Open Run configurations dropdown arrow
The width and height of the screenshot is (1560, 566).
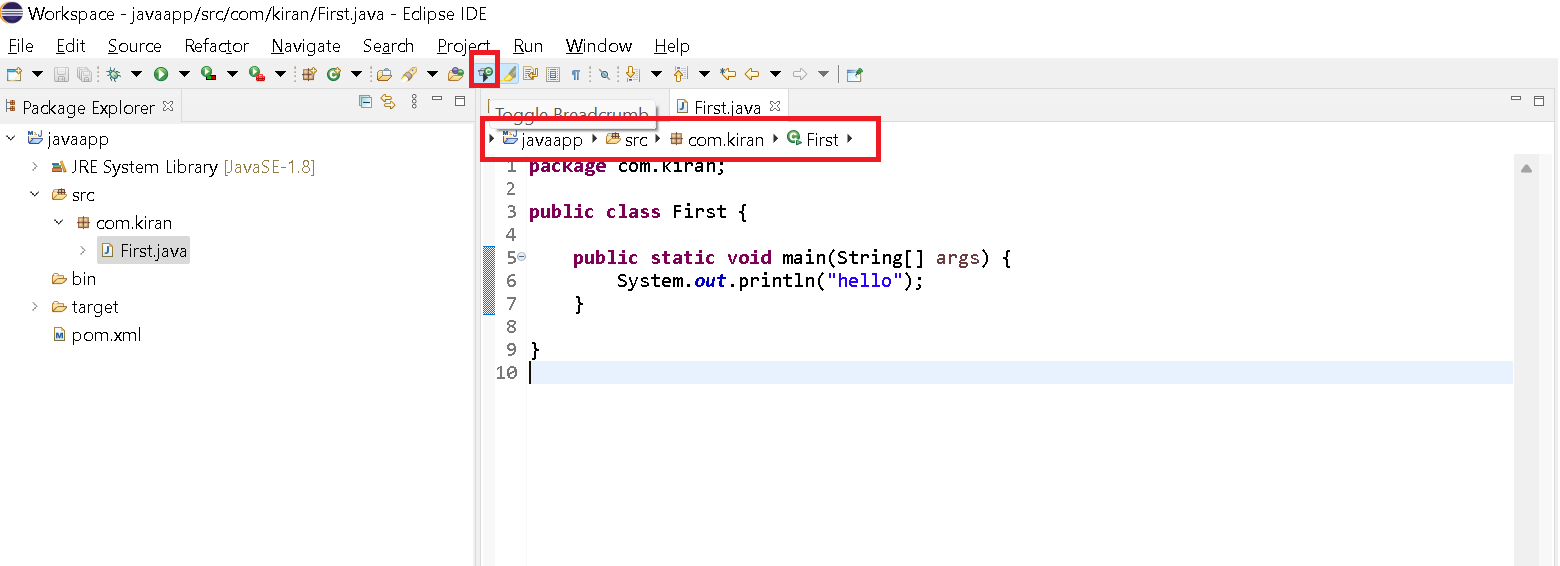[184, 74]
